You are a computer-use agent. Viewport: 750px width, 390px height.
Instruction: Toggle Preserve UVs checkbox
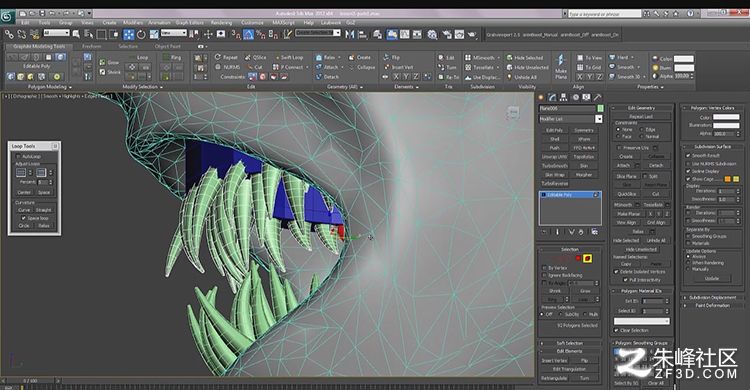(619, 148)
